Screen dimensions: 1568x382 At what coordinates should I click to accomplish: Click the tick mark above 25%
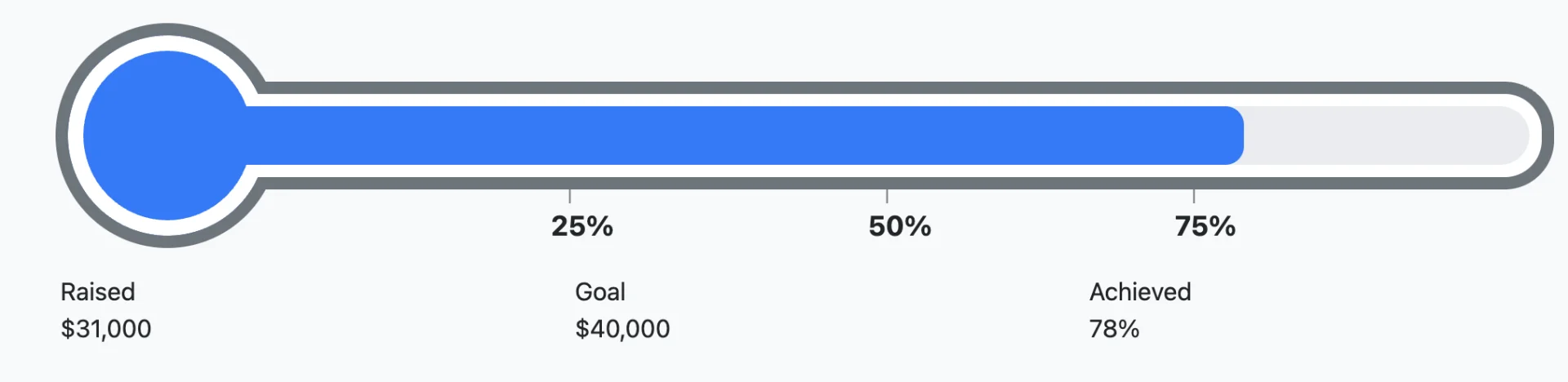570,196
